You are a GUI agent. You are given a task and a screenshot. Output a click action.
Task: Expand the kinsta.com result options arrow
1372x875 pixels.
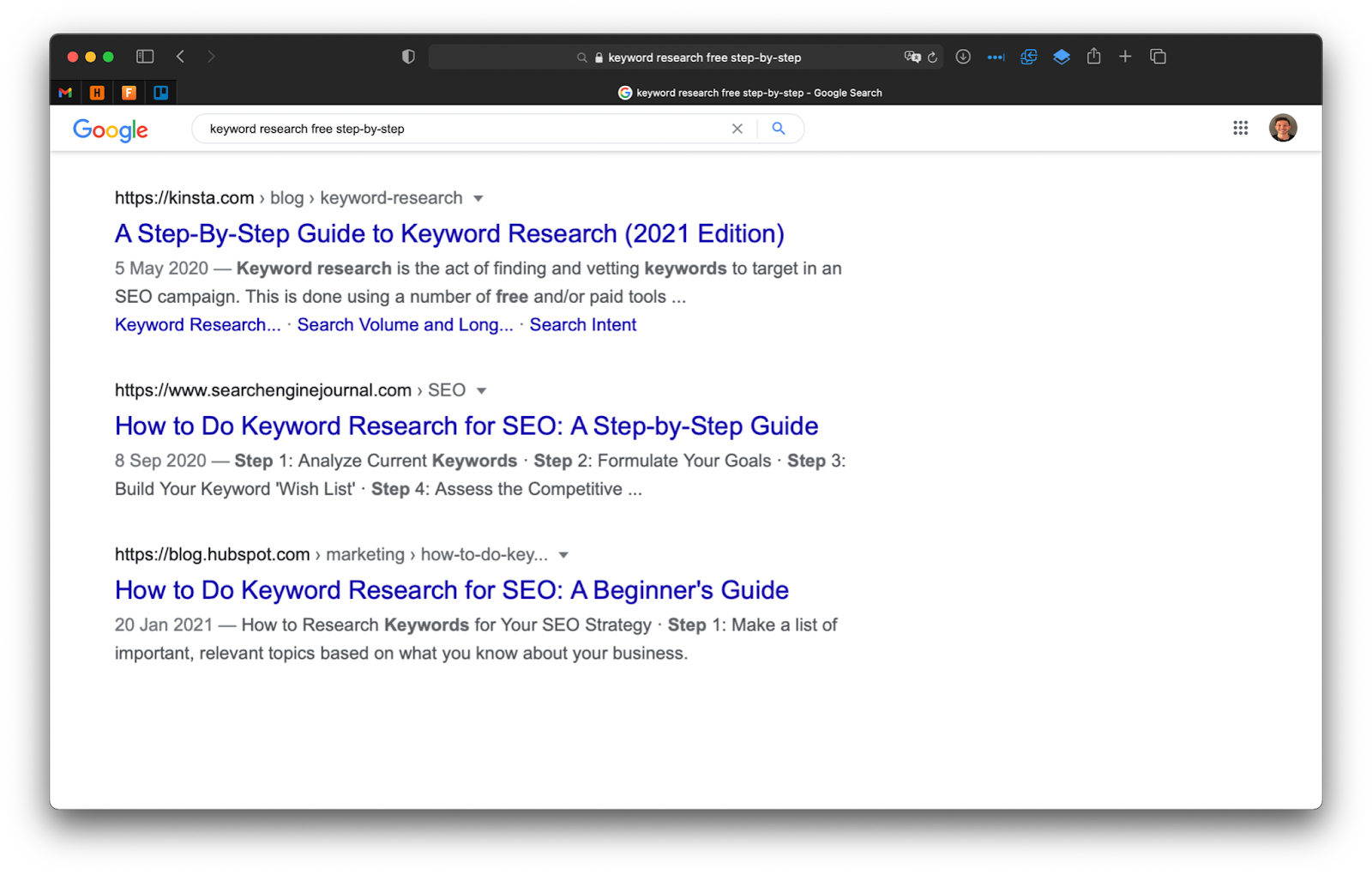[x=478, y=198]
